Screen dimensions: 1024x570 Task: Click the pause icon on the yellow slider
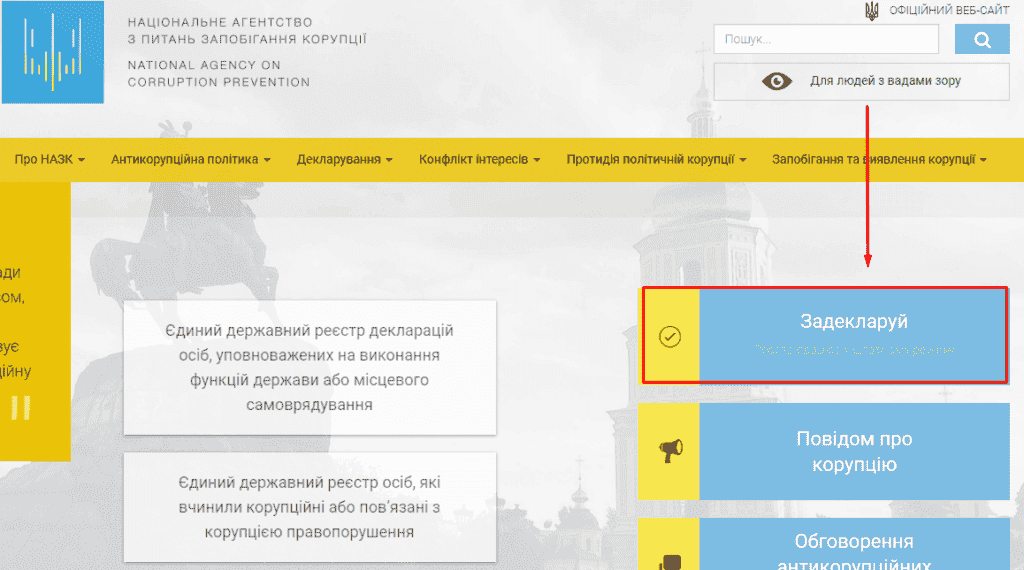[x=21, y=407]
